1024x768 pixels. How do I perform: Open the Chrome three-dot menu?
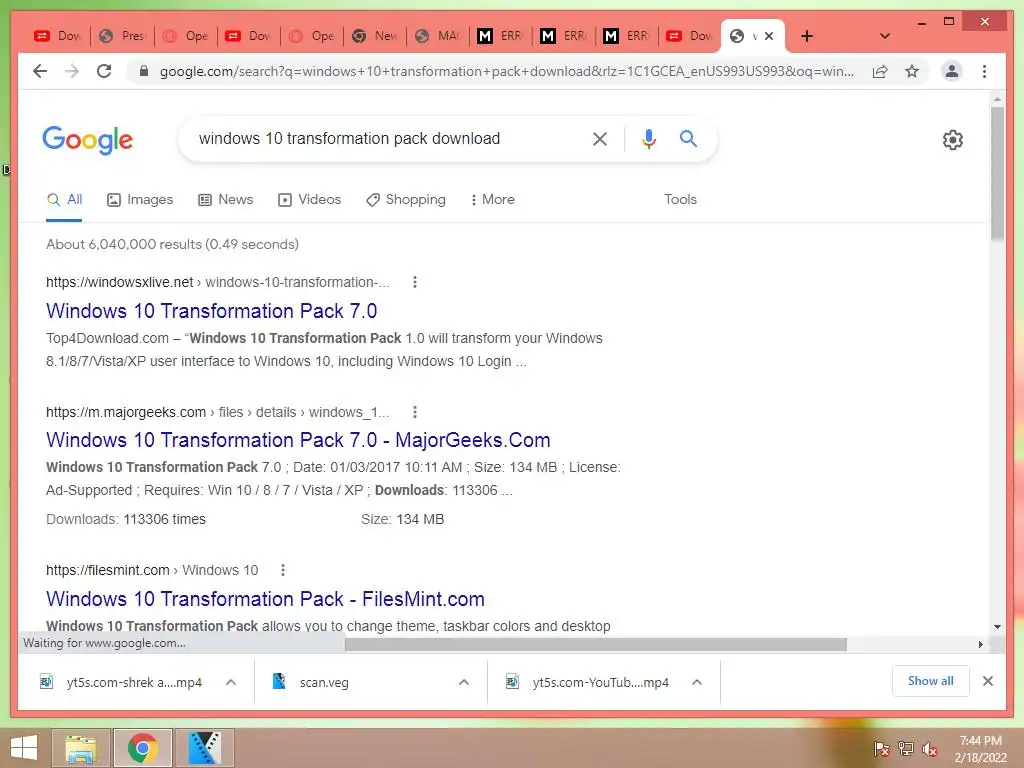(984, 71)
